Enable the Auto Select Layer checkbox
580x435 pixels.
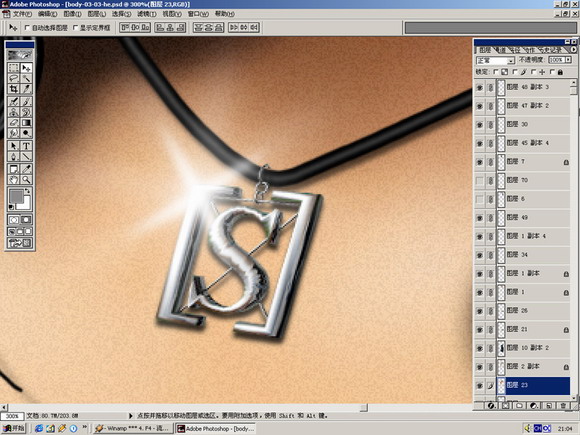27,28
